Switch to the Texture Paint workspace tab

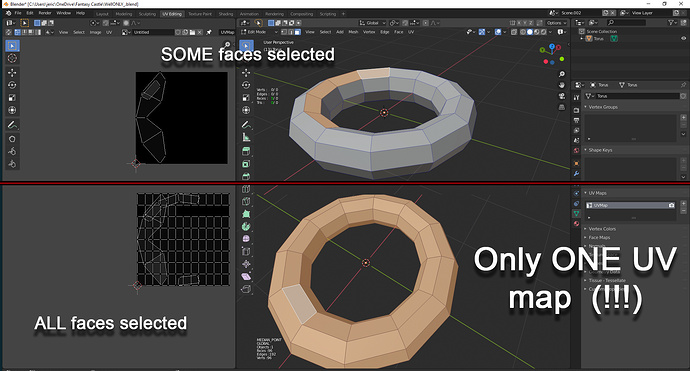[200, 14]
